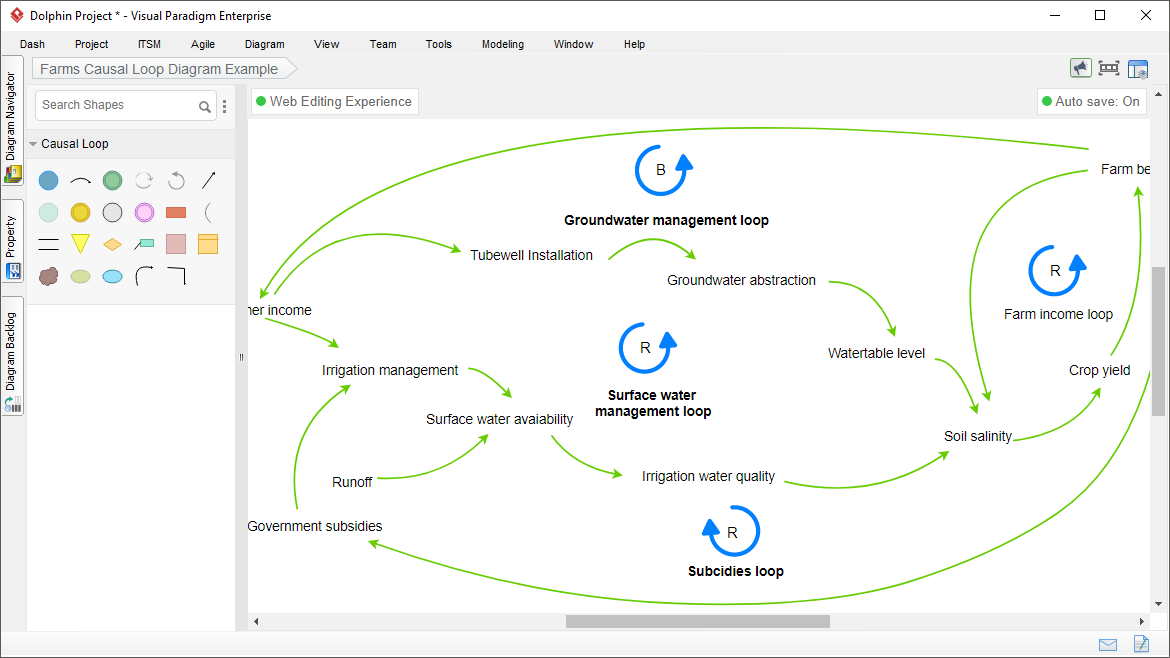The width and height of the screenshot is (1170, 658).
Task: Open the panel layout settings icon
Action: click(x=1138, y=69)
